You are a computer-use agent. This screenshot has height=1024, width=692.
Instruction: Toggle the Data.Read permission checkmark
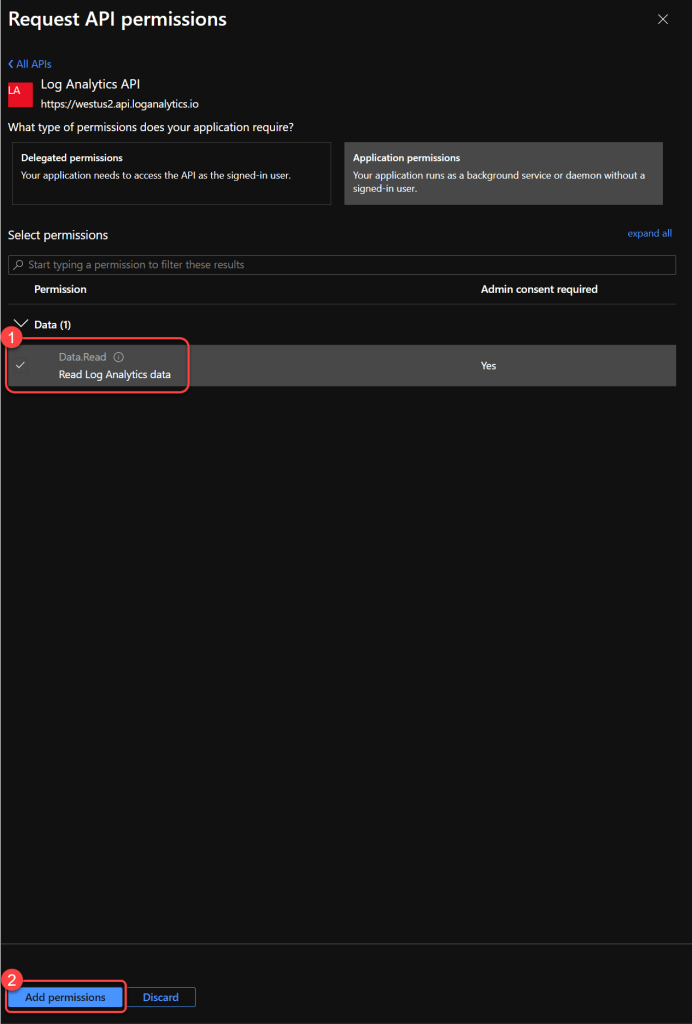[20, 365]
